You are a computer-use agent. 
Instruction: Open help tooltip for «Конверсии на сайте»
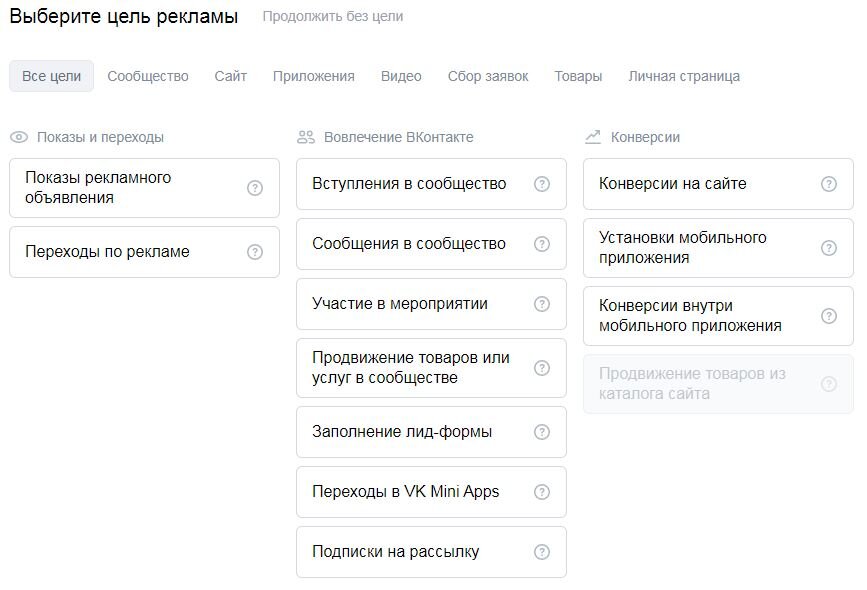[828, 184]
